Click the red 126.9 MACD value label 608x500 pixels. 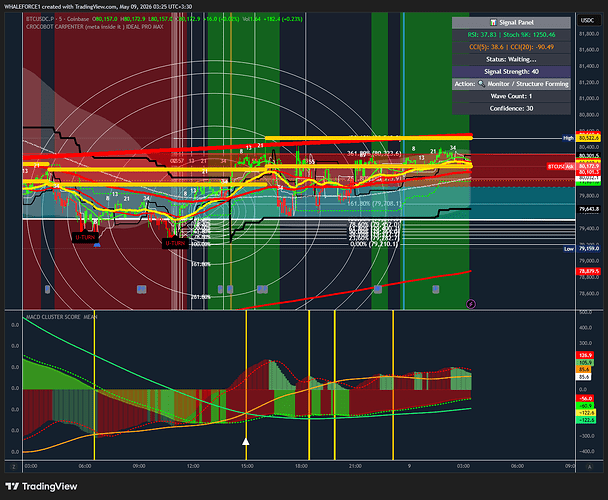[585, 355]
